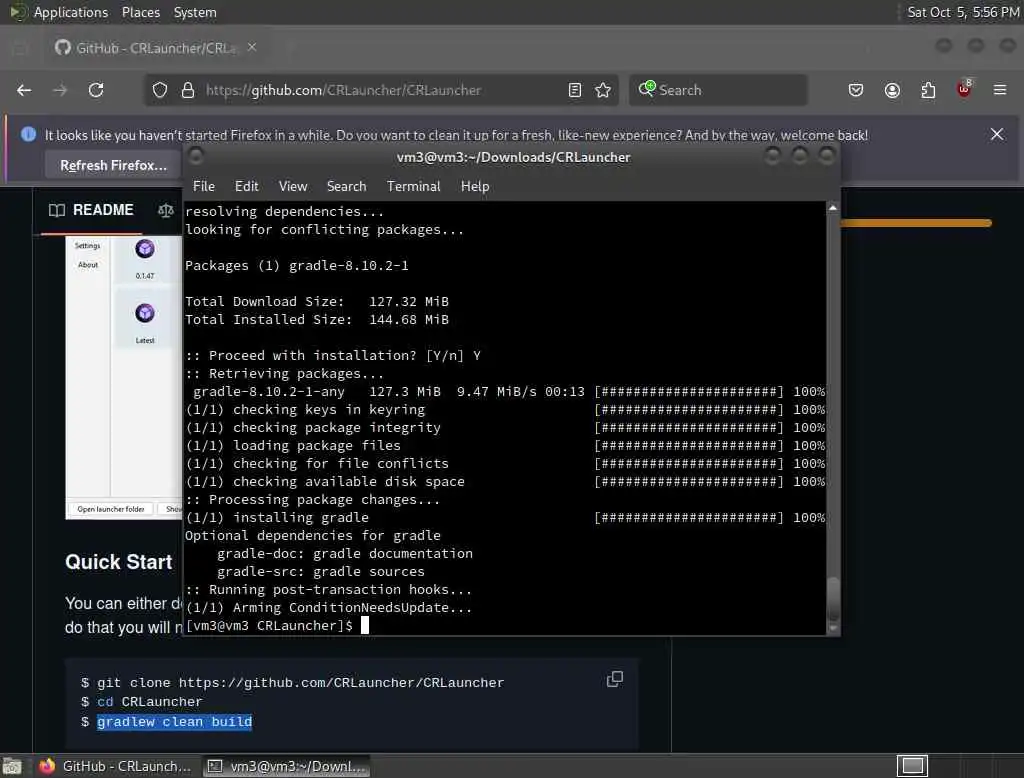Image resolution: width=1024 pixels, height=778 pixels.
Task: Click terminal scrollbar thumb
Action: point(833,600)
